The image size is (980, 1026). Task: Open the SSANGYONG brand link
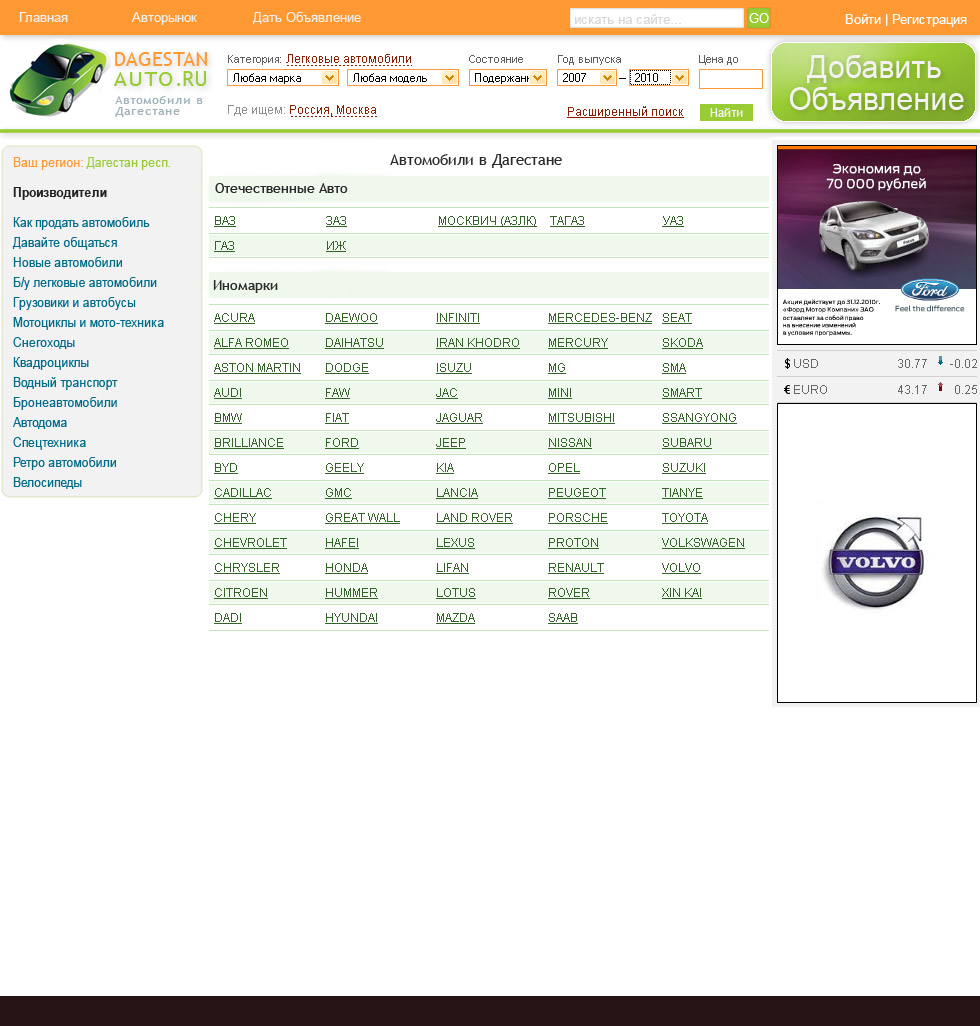[699, 418]
